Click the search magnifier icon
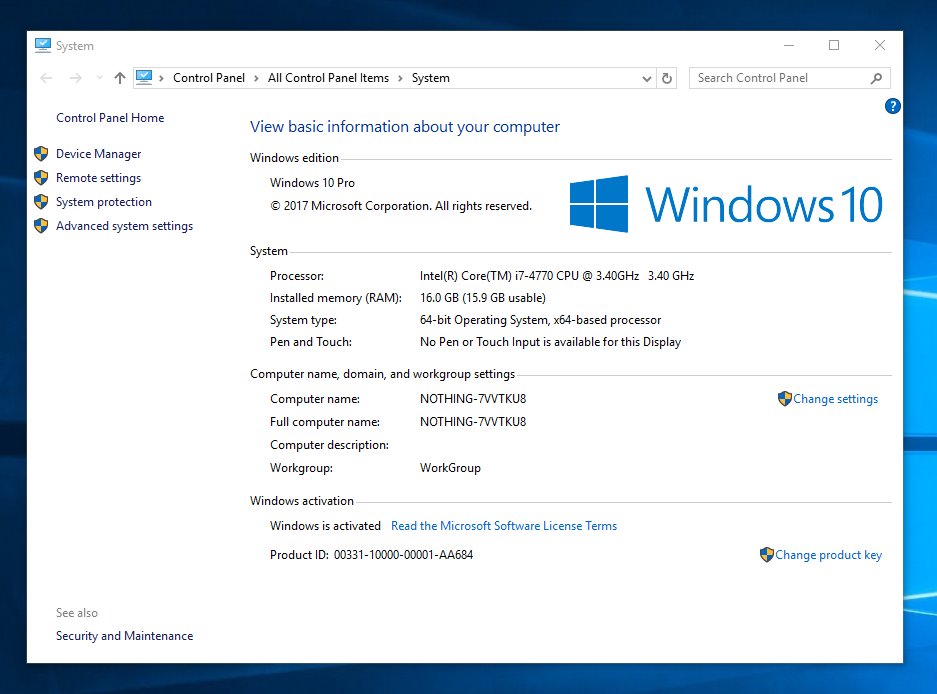Screen dimensions: 937x694 pos(876,78)
